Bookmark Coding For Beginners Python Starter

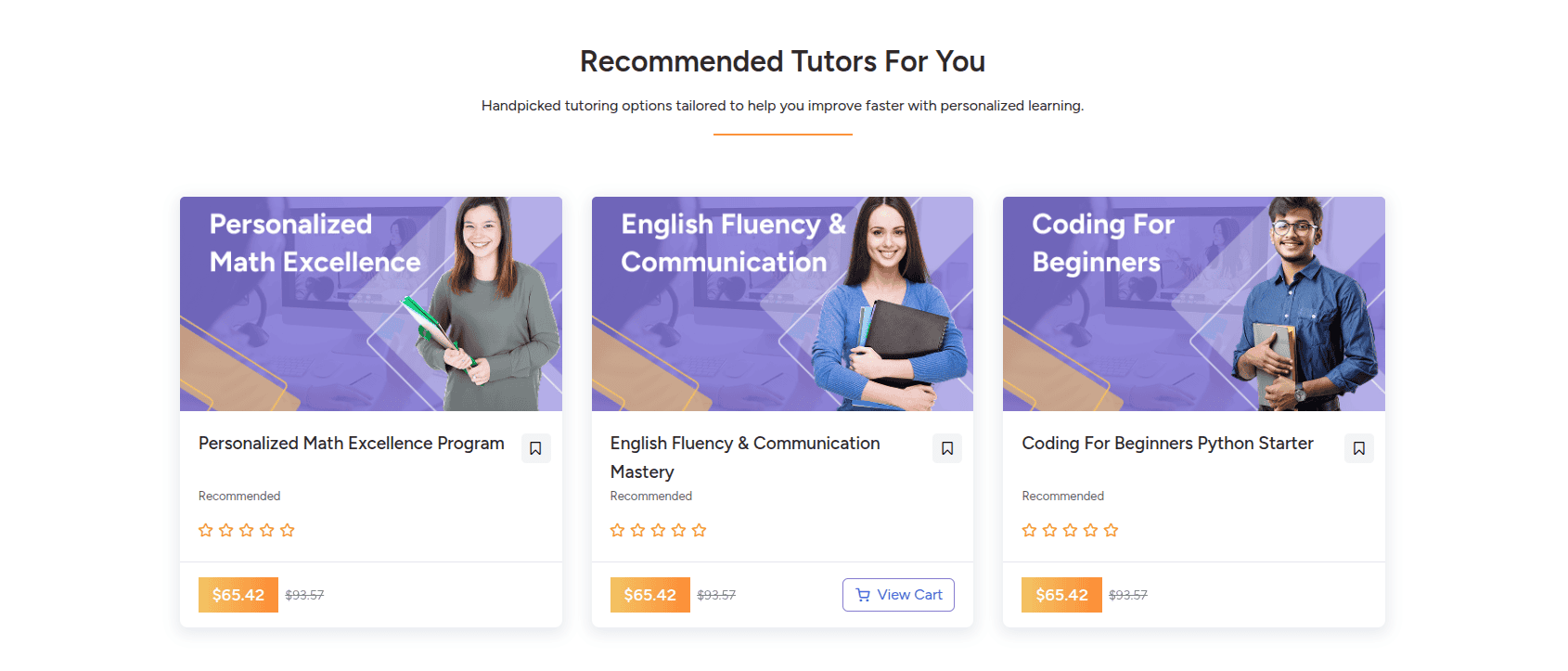coord(1358,448)
